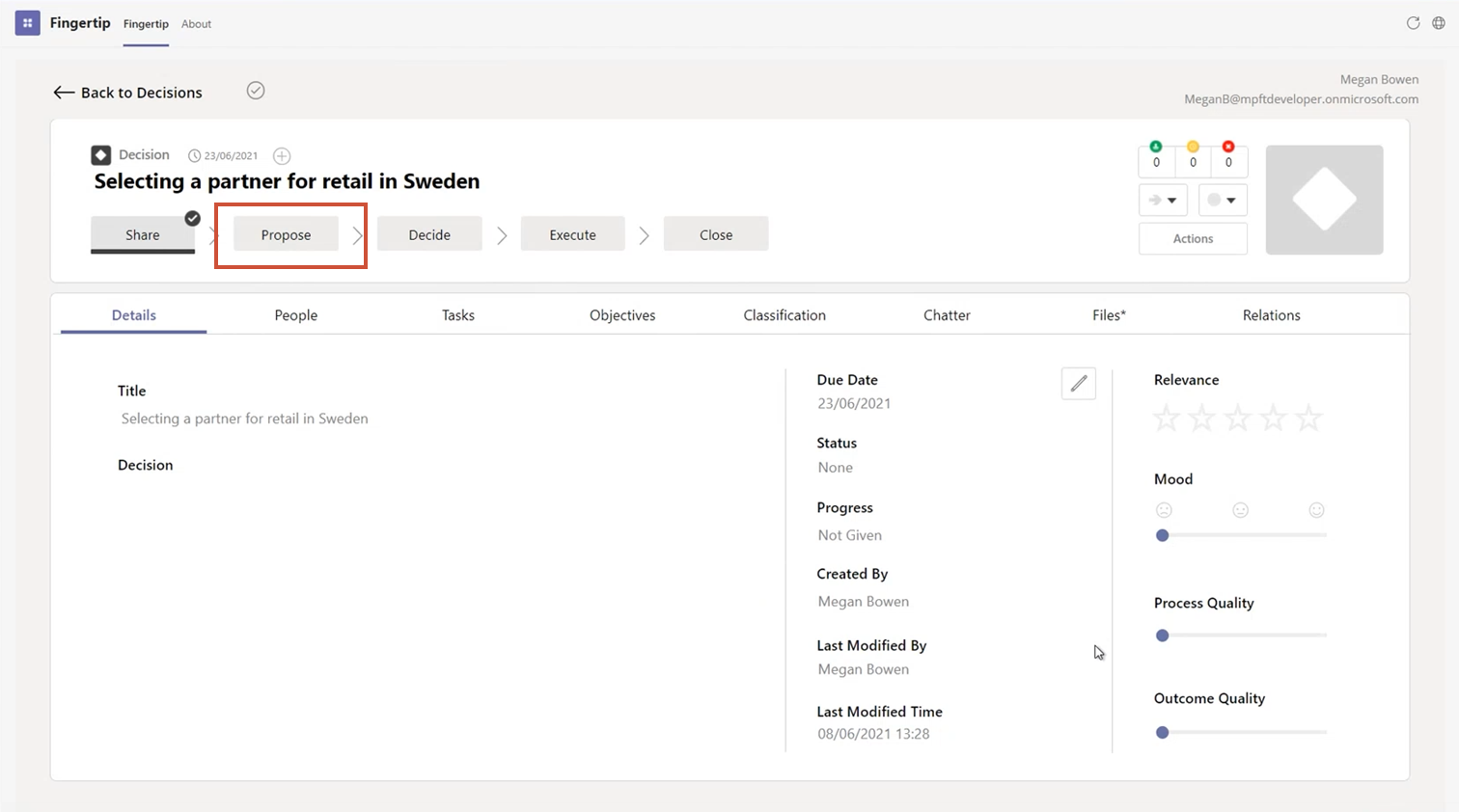
Task: Click the pencil edit icon by Due Date
Action: 1079,384
